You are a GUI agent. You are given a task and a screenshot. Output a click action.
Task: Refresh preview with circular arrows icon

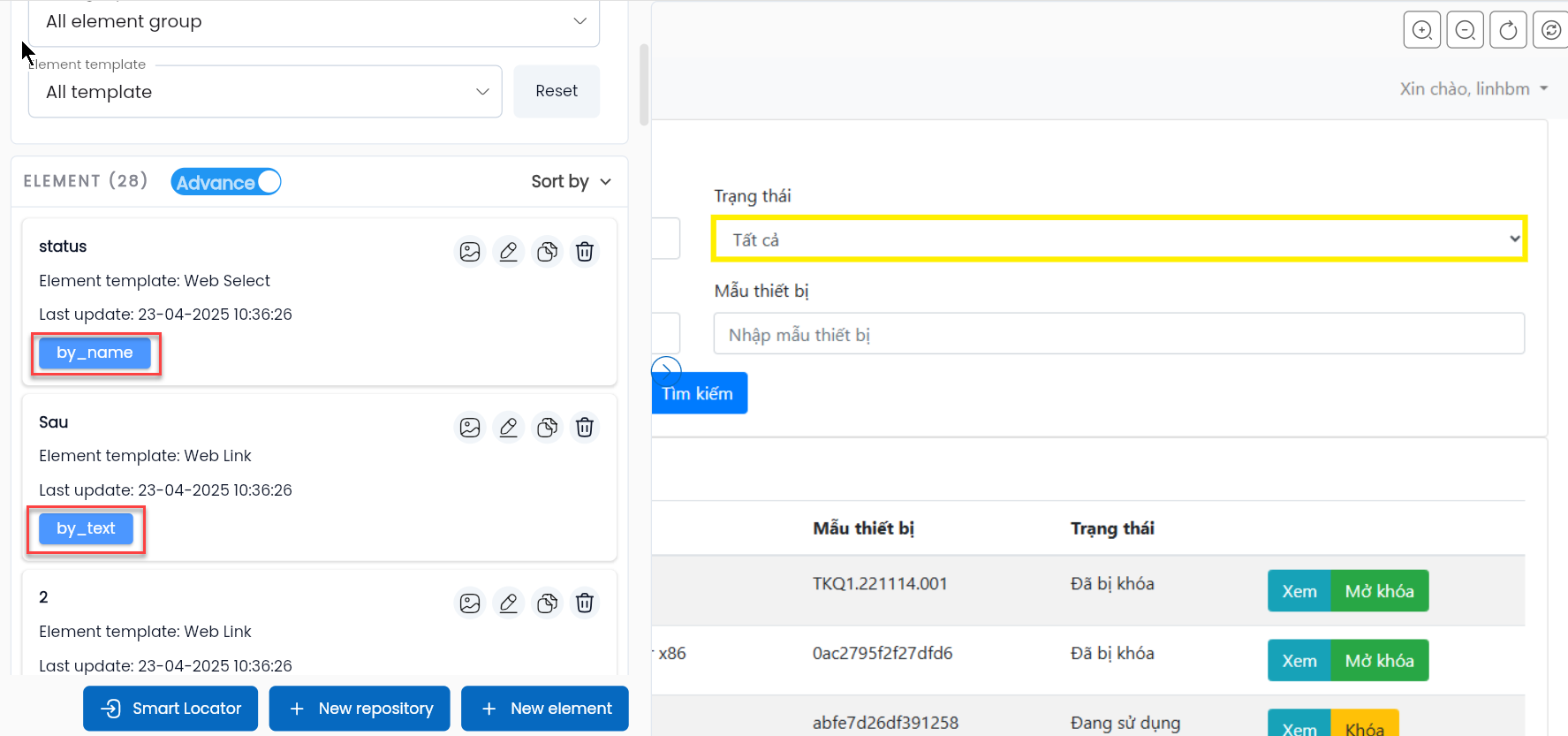point(1551,30)
